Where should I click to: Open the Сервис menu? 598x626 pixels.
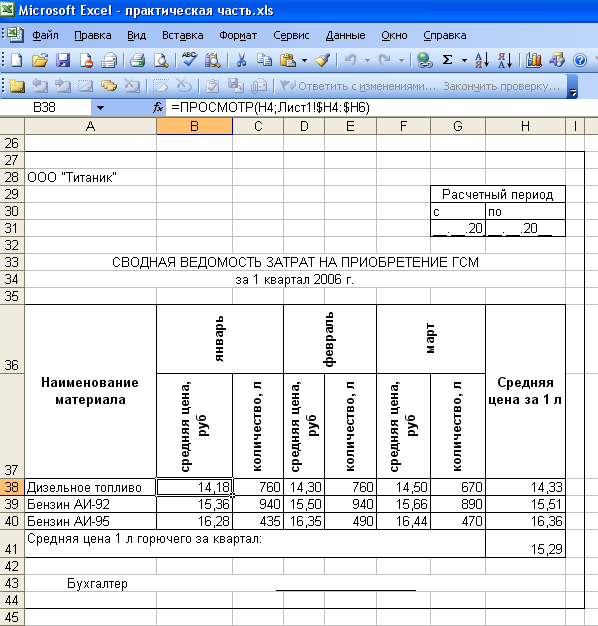[291, 35]
